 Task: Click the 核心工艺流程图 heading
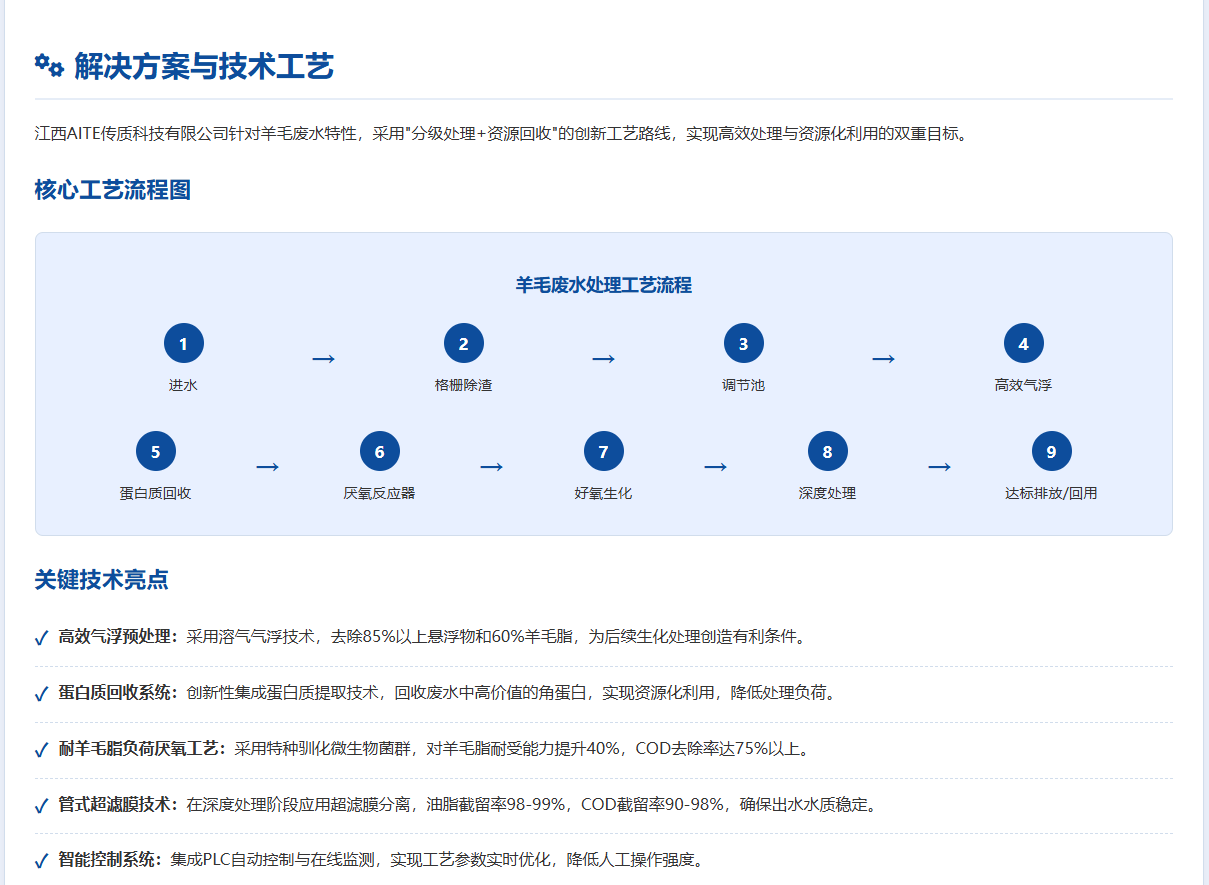coord(113,190)
